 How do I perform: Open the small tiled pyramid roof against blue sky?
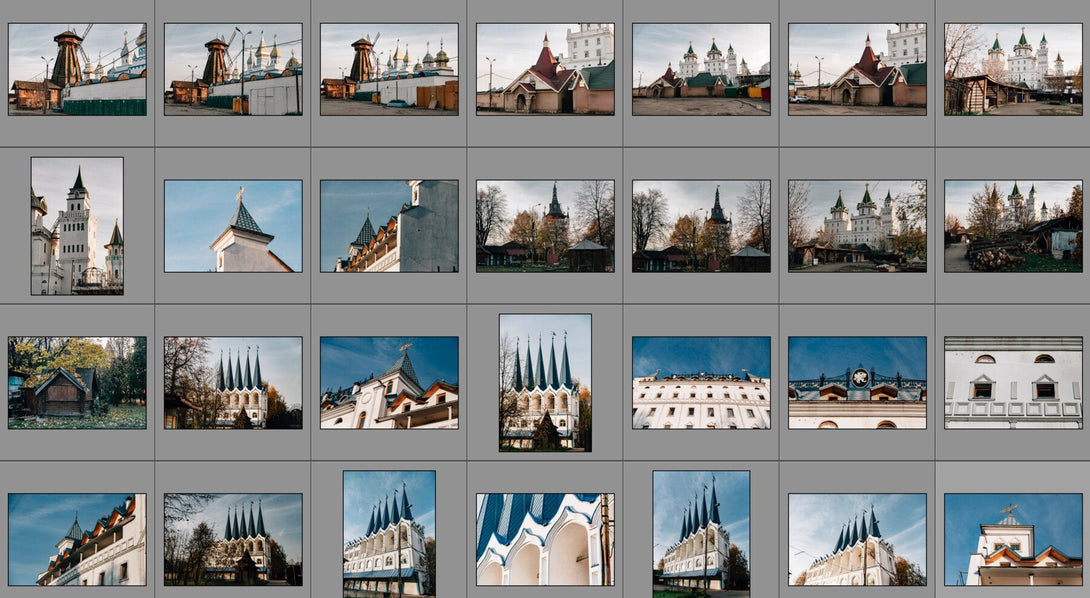click(x=233, y=226)
